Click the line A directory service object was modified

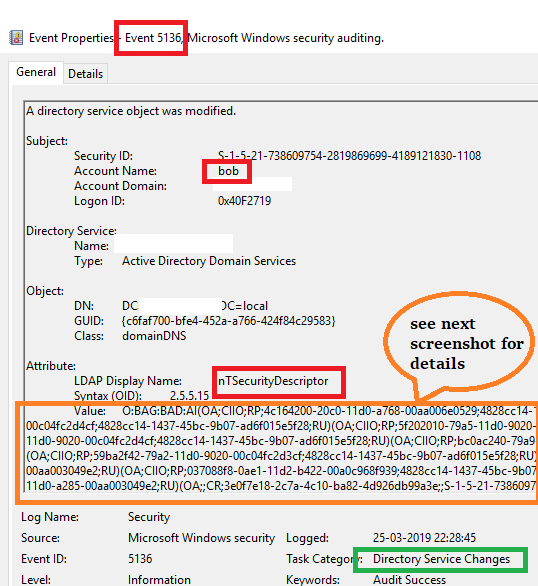point(131,111)
